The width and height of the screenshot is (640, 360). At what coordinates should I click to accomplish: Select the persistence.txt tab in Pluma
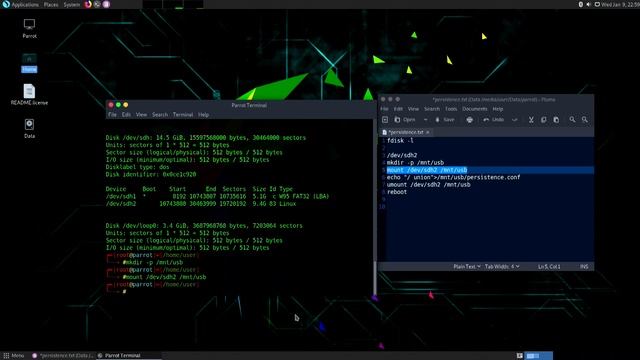(x=405, y=132)
